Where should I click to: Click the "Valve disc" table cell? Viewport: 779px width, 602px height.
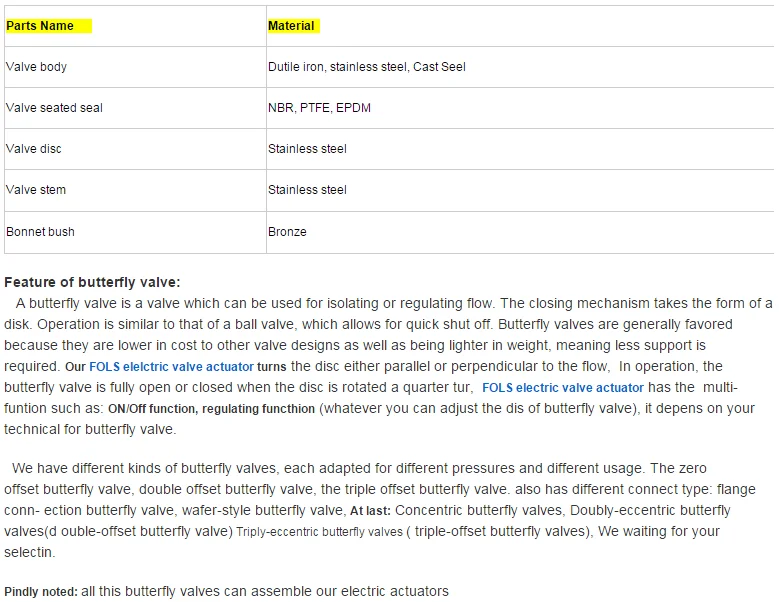coord(34,149)
